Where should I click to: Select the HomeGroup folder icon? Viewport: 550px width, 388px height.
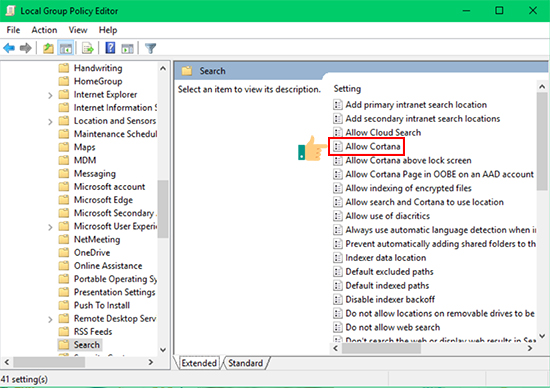[x=63, y=81]
